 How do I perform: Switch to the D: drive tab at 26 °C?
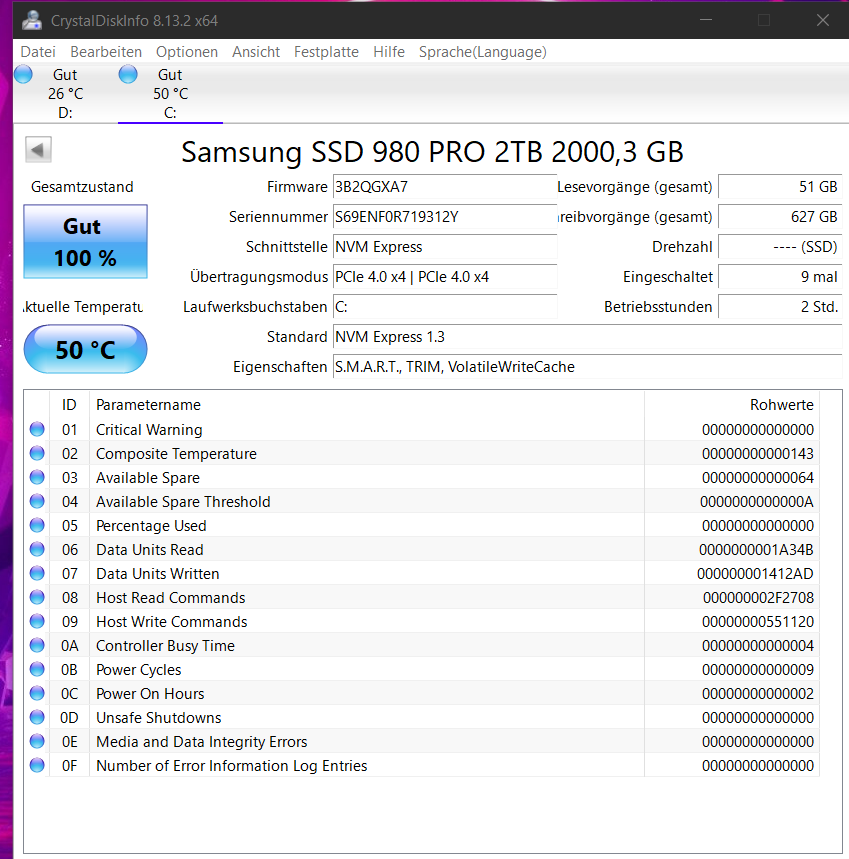tap(65, 94)
